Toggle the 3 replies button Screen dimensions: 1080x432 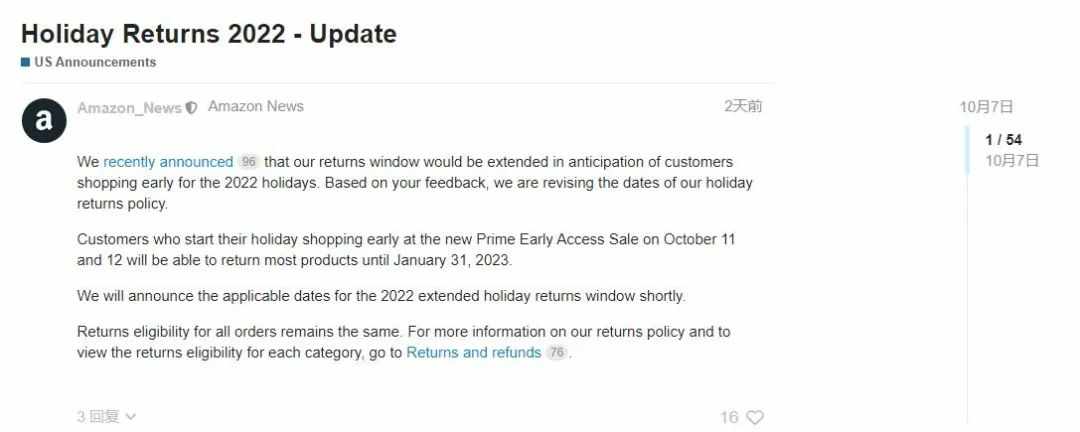coord(107,416)
